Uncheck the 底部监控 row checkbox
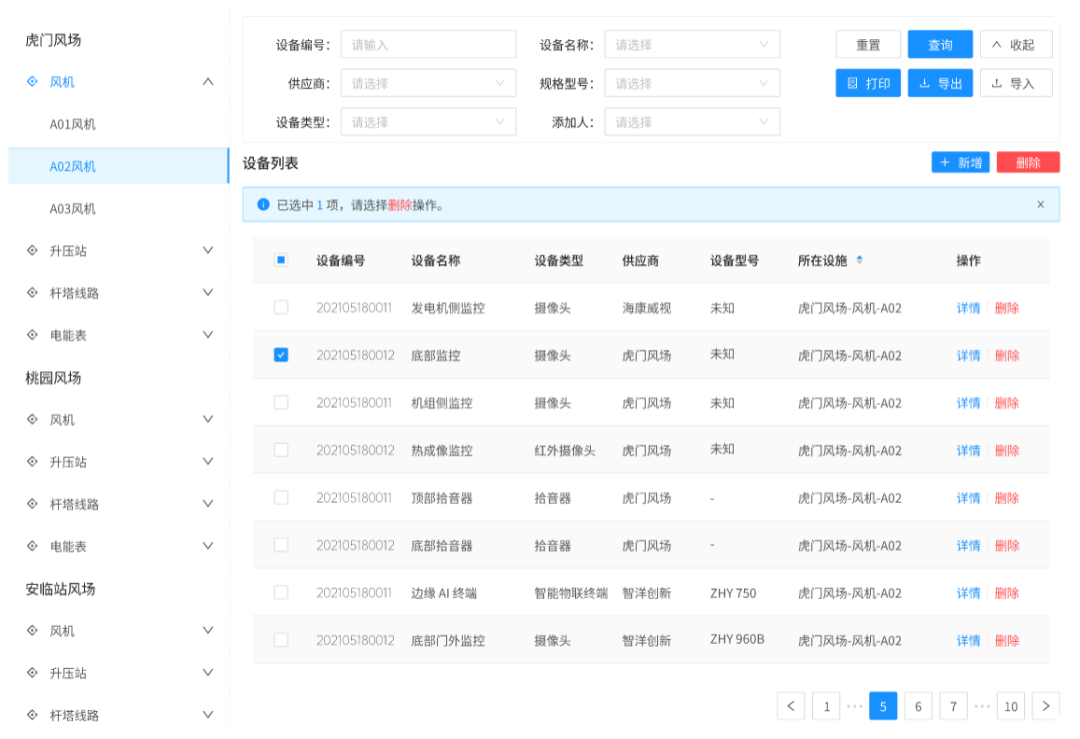Screen dimensions: 1080x739 click(x=281, y=355)
